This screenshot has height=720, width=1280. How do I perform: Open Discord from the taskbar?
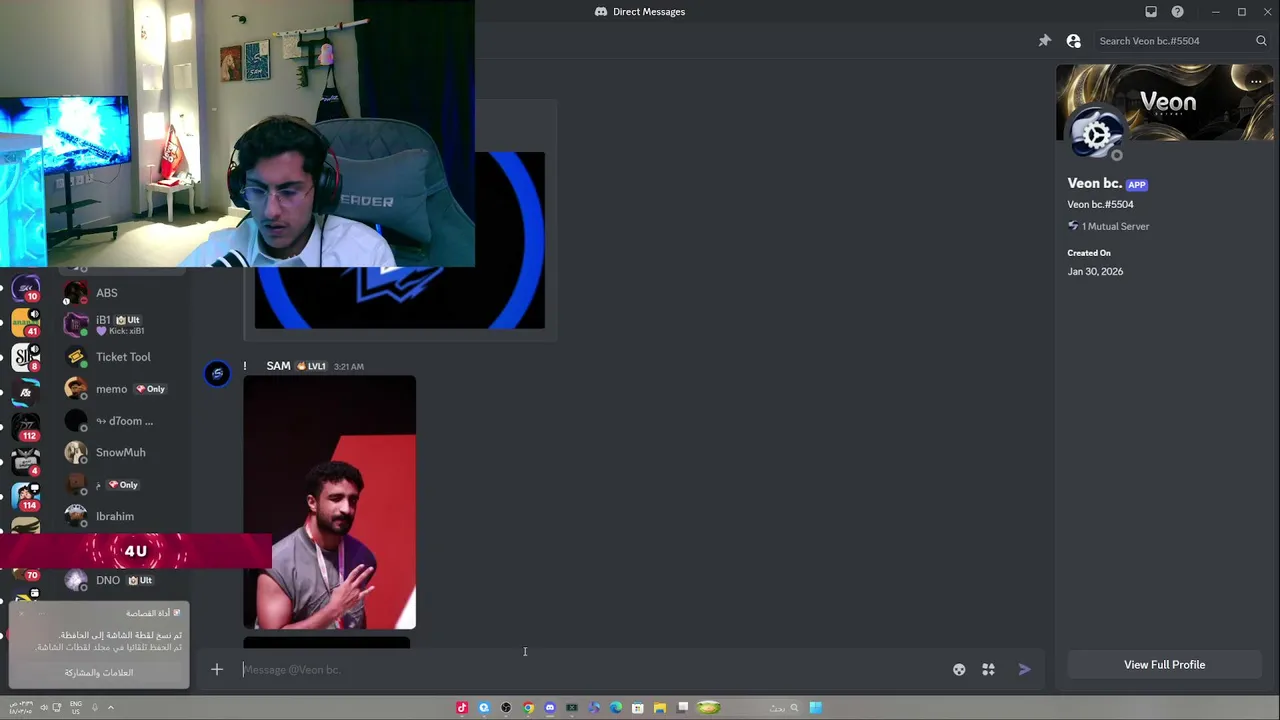(x=550, y=708)
